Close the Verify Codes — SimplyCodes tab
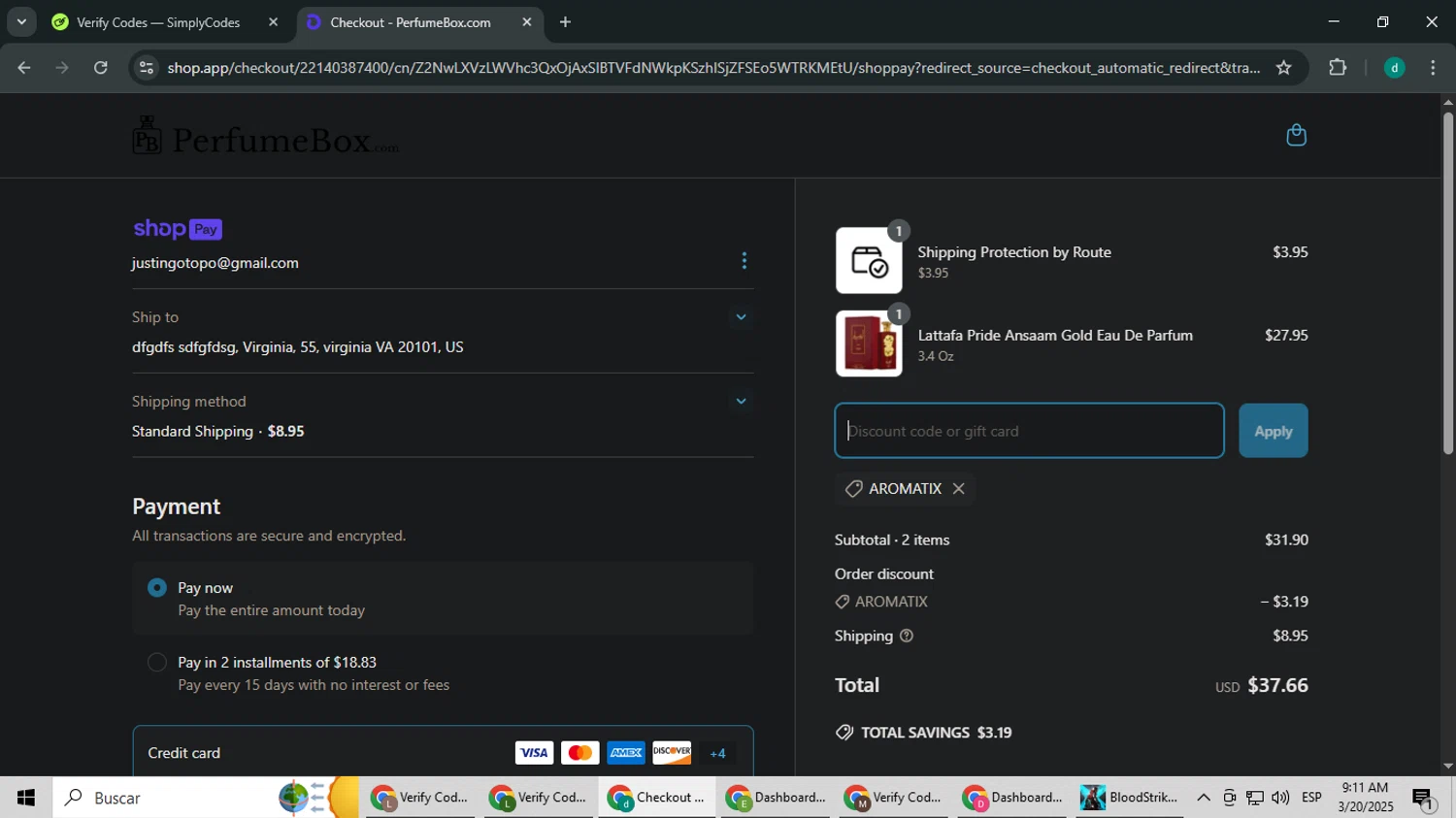1456x818 pixels. click(x=273, y=22)
